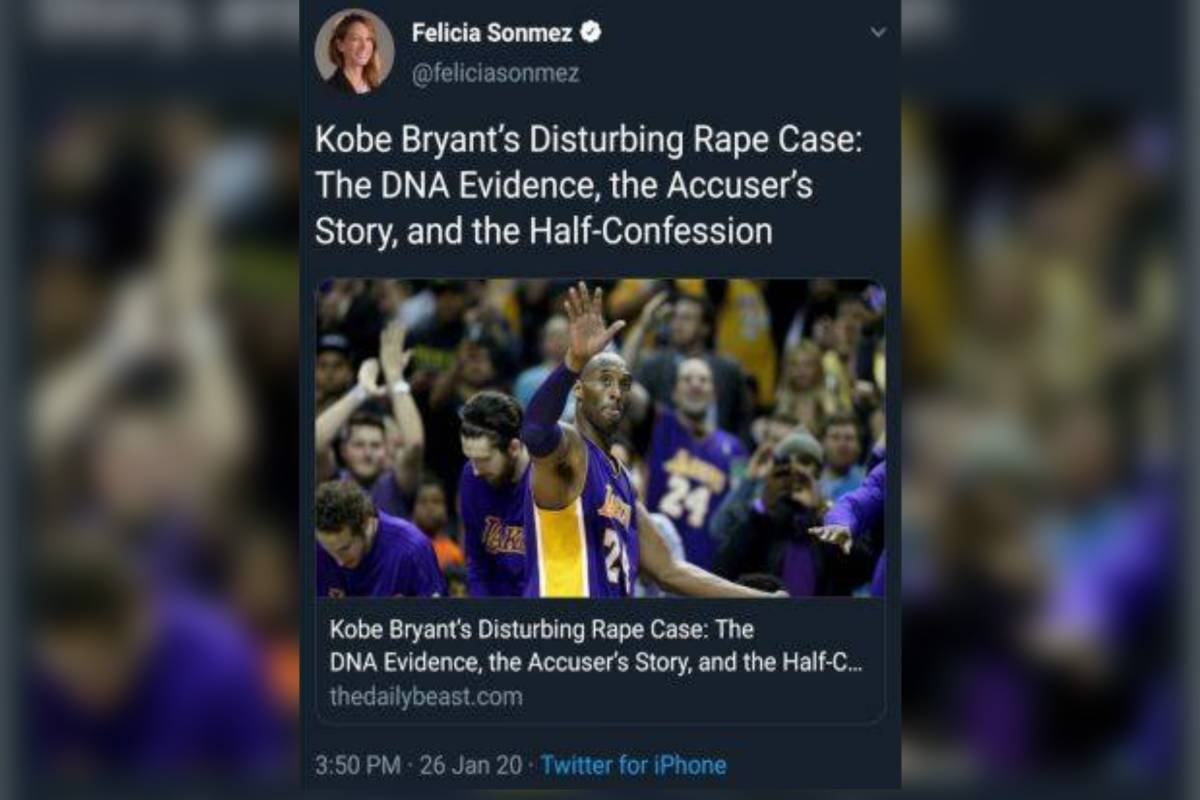Open the Felicia Sonmez display name link
This screenshot has height=800, width=1200.
tap(491, 33)
